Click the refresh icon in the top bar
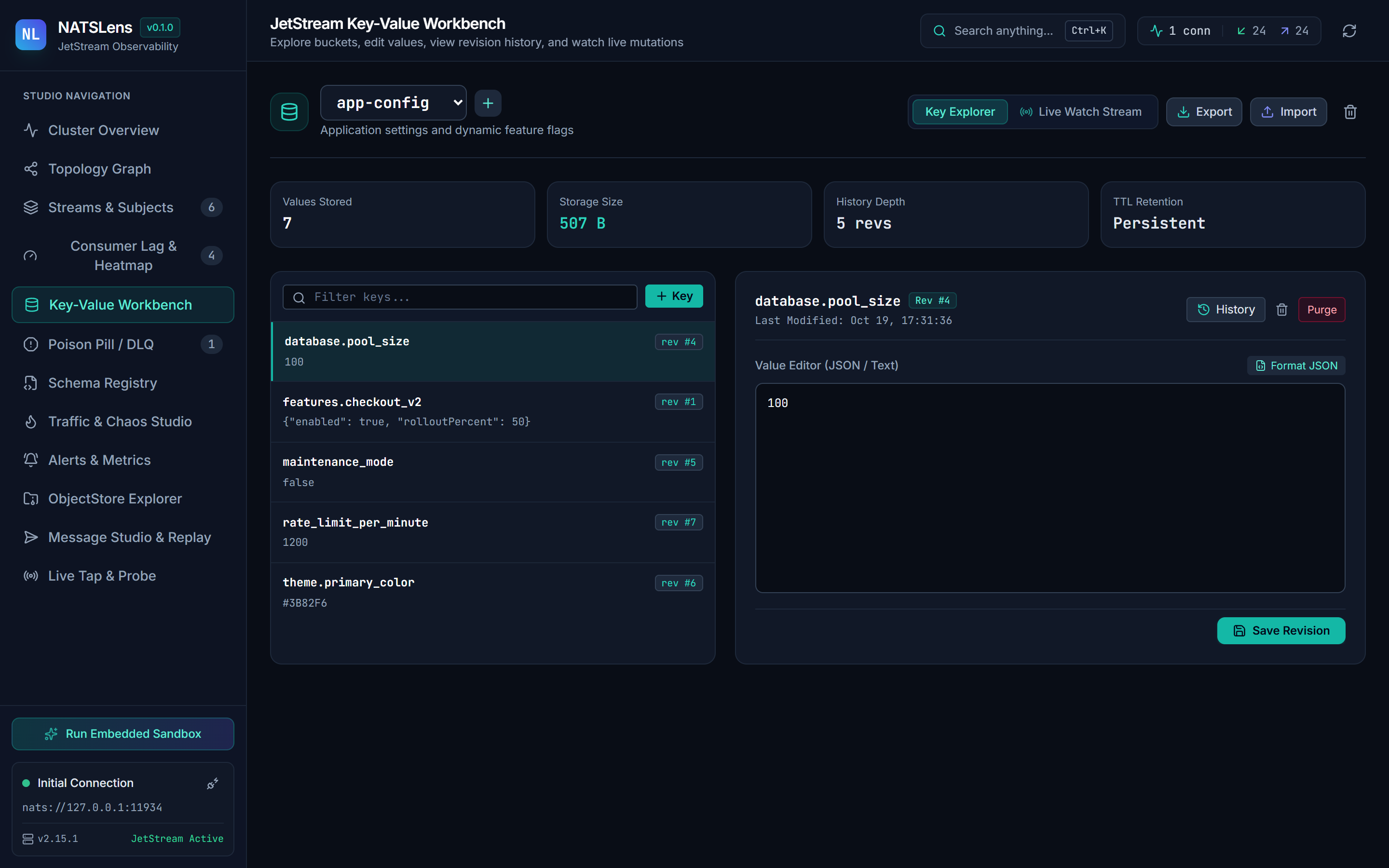1389x868 pixels. 1349,31
